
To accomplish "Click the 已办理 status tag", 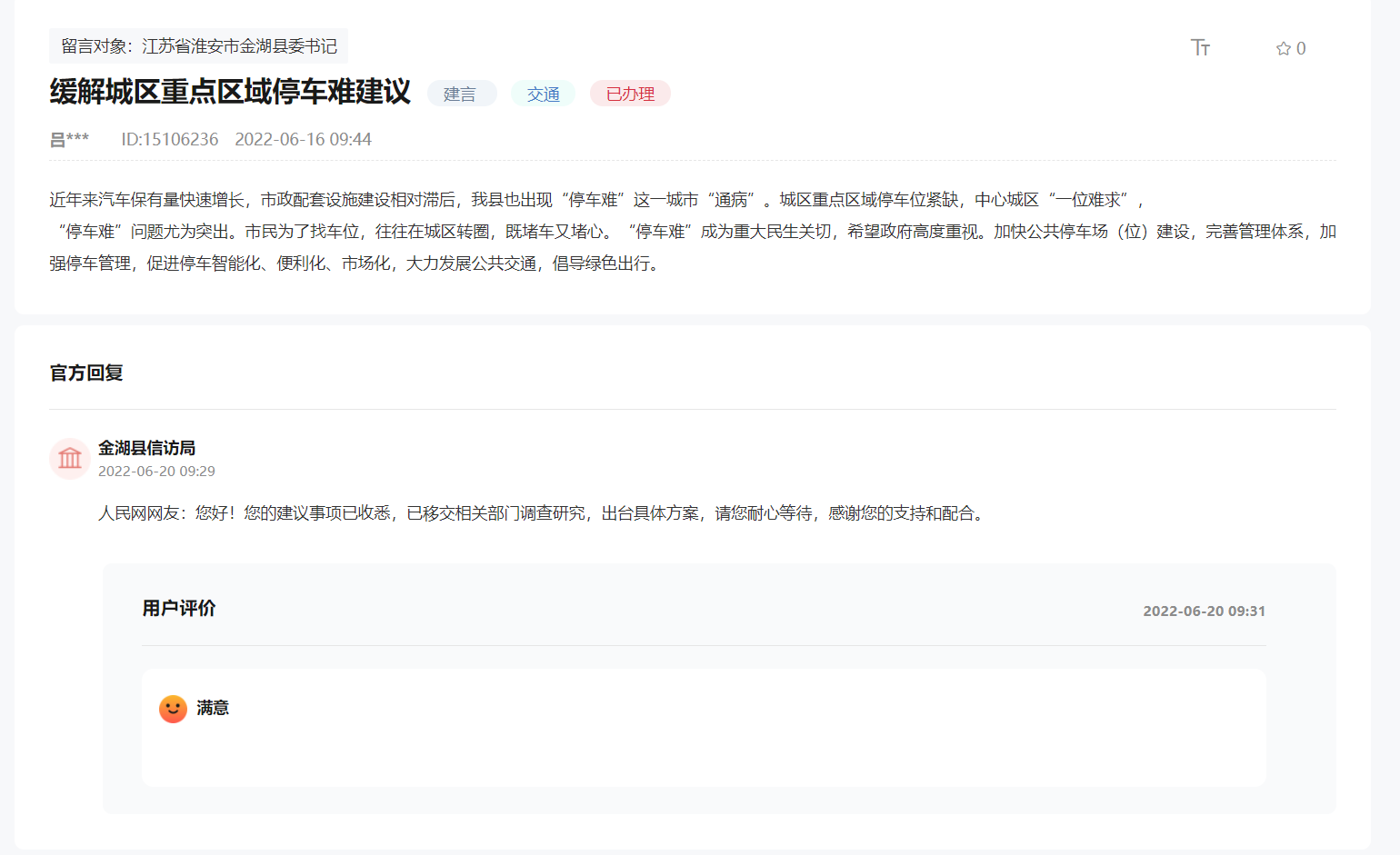I will pyautogui.click(x=630, y=94).
